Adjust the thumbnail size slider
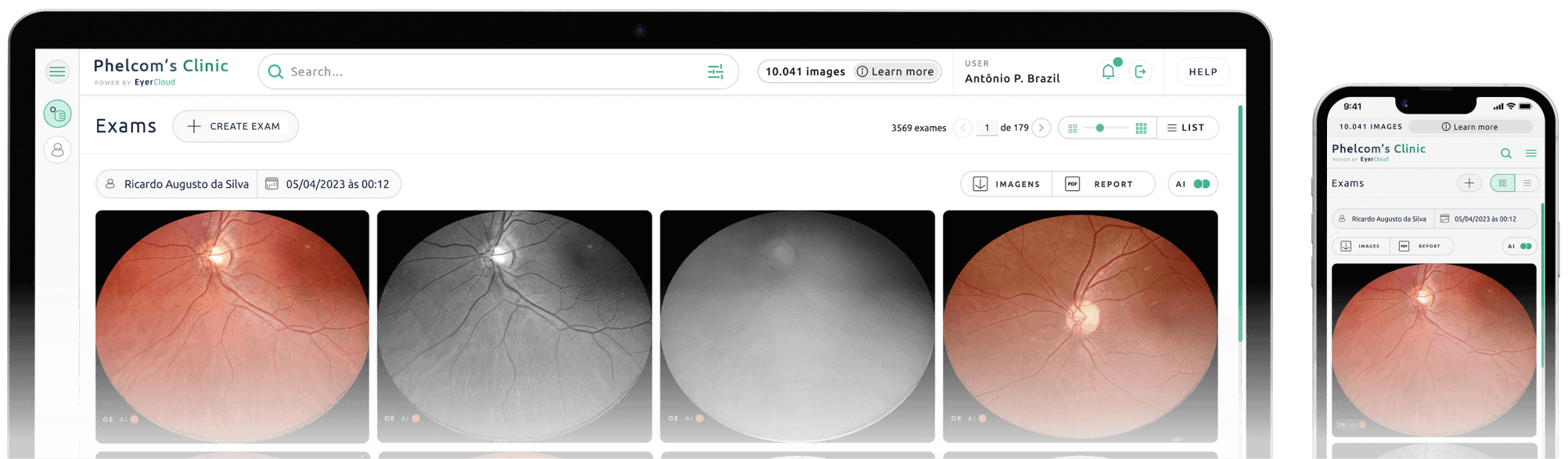 click(1100, 128)
